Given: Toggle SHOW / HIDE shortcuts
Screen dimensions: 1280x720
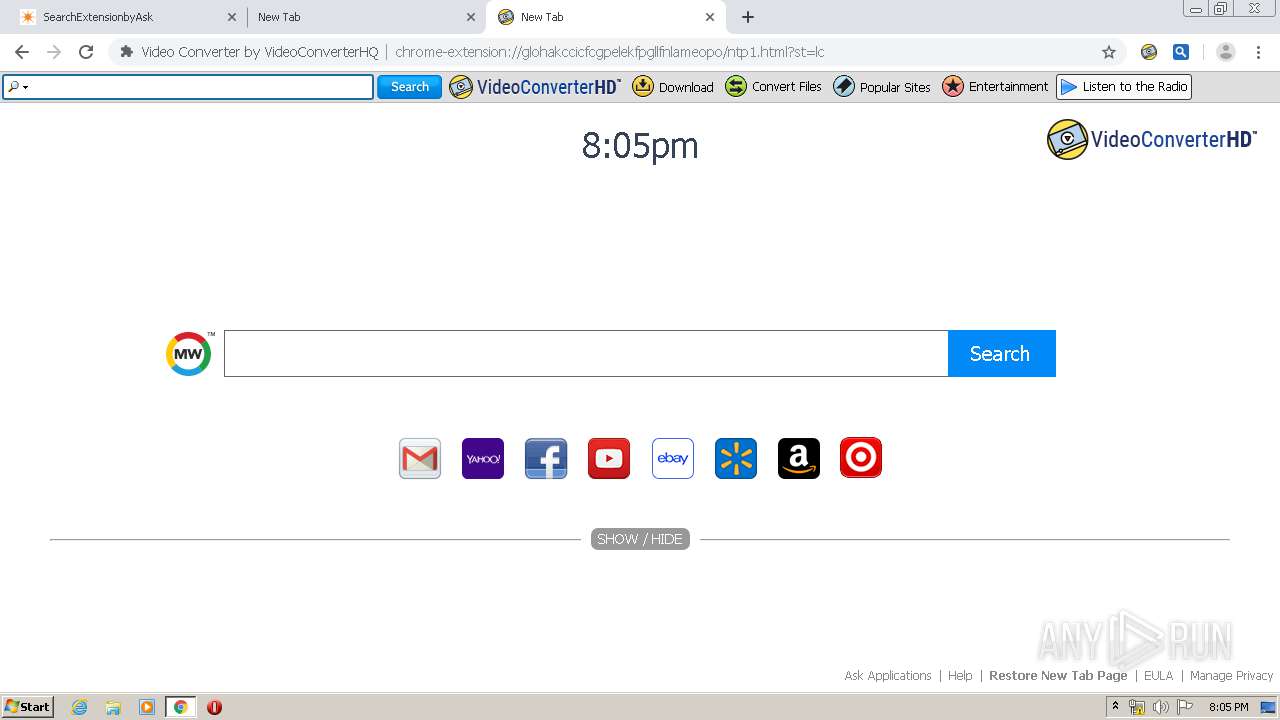Looking at the screenshot, I should [640, 539].
